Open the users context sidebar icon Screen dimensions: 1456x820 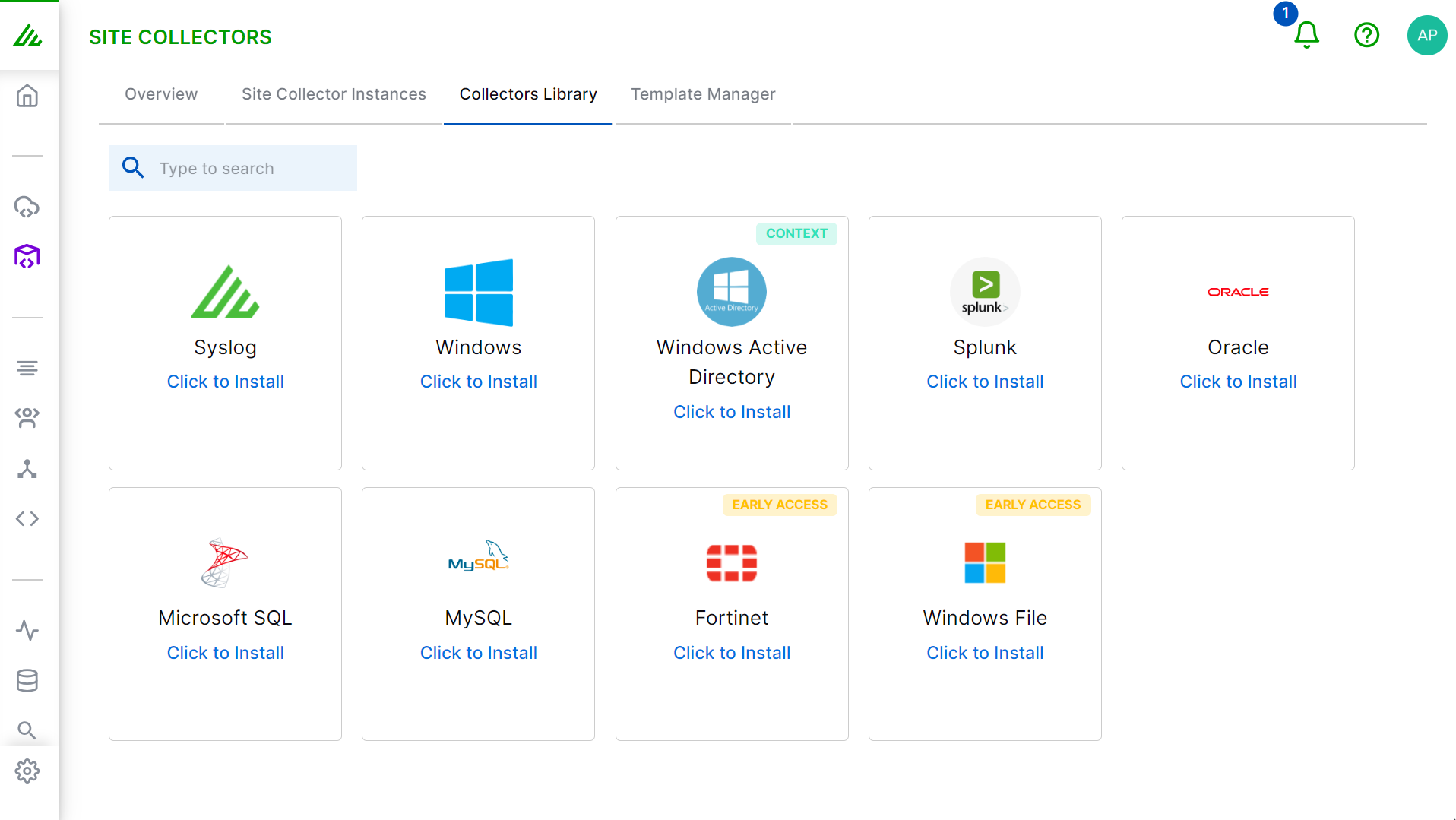(27, 417)
